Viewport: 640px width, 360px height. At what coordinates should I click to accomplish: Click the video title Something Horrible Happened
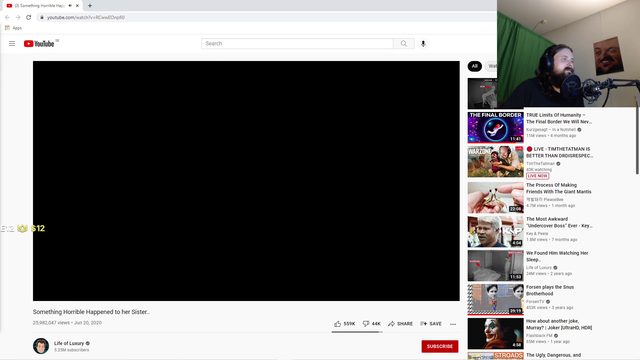pyautogui.click(x=91, y=312)
